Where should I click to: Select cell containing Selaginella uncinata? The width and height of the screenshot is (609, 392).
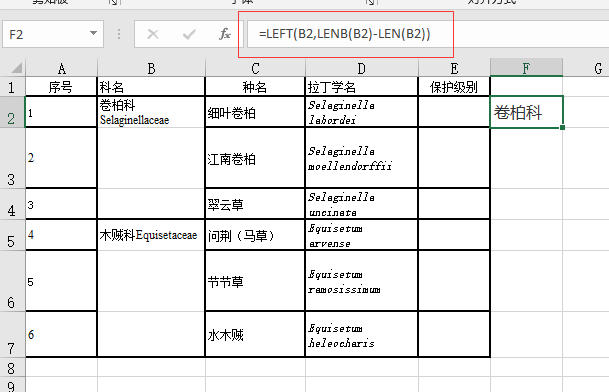(x=362, y=204)
